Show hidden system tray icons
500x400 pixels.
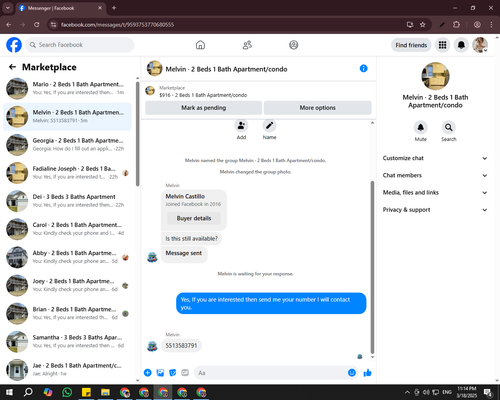pyautogui.click(x=407, y=392)
